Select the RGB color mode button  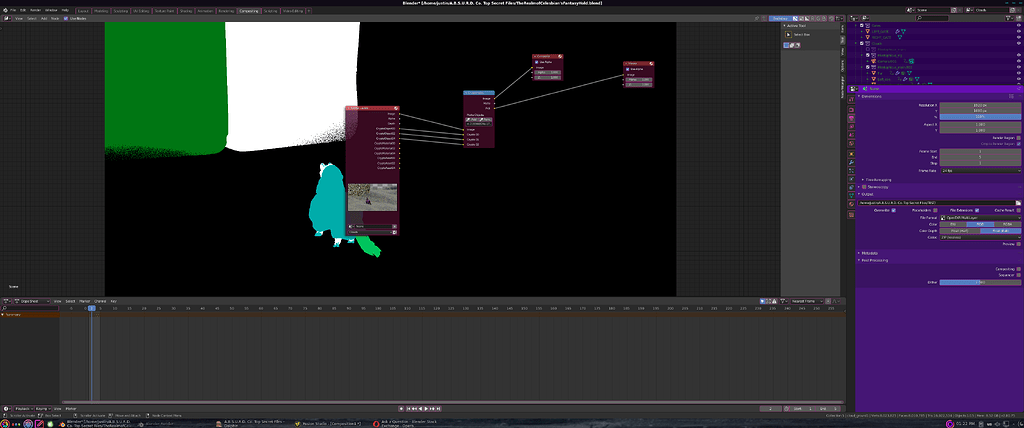(981, 224)
